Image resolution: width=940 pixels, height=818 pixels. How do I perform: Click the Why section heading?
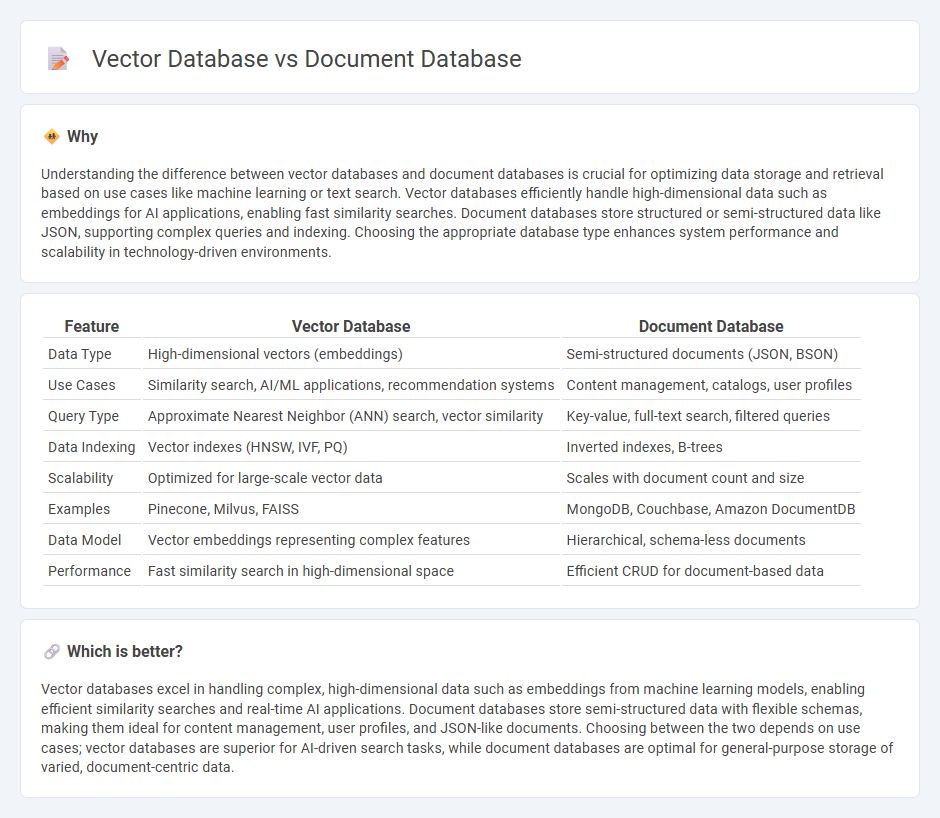[82, 137]
